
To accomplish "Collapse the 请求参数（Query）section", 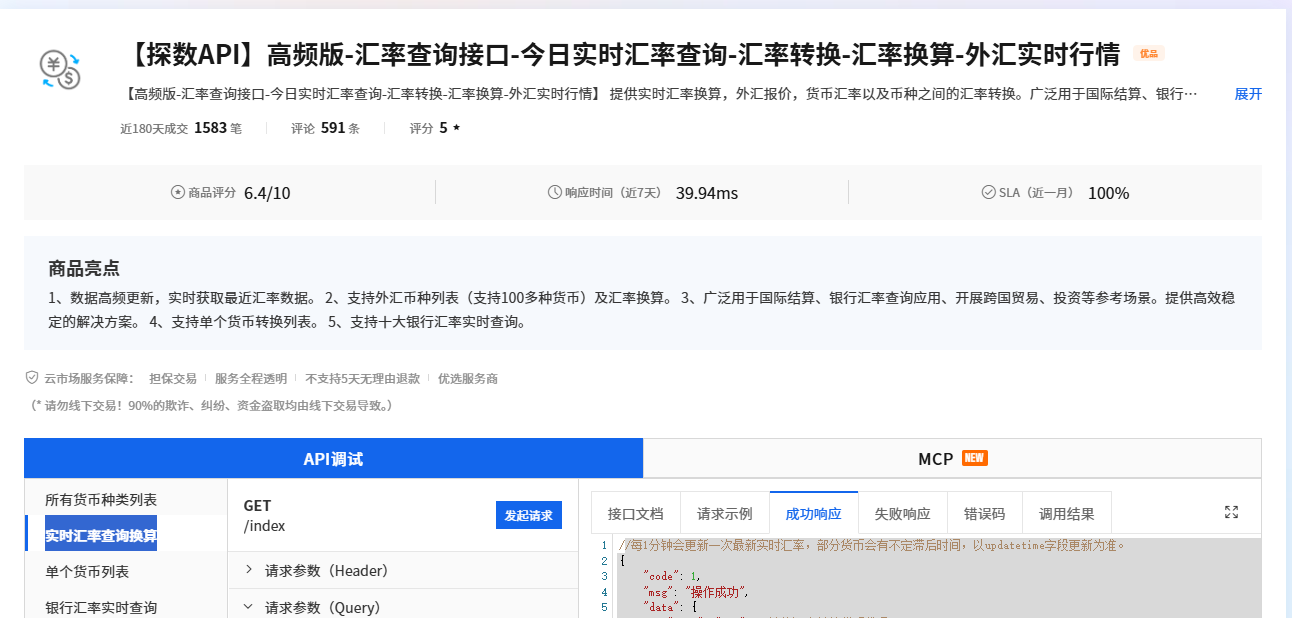I will pos(321,604).
